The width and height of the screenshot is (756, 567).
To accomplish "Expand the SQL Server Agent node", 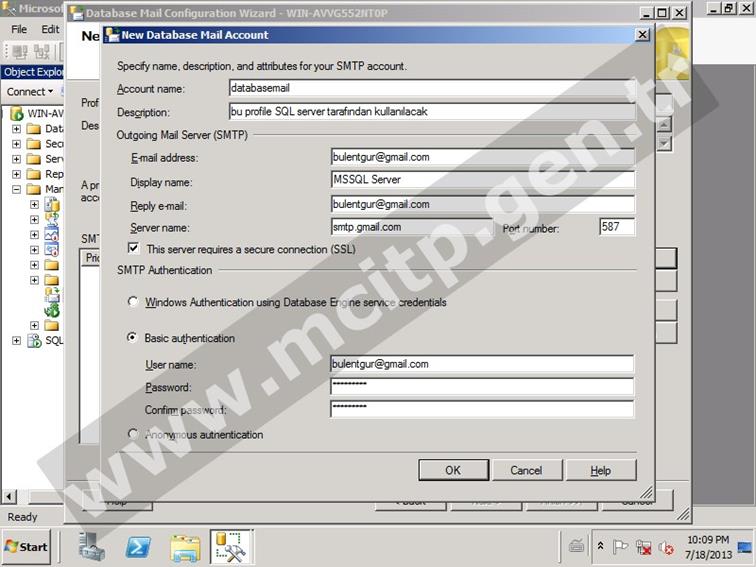I will coord(16,340).
